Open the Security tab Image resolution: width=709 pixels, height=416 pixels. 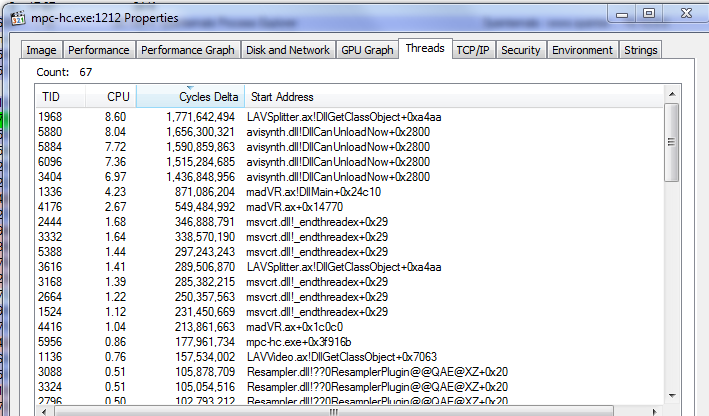[520, 50]
